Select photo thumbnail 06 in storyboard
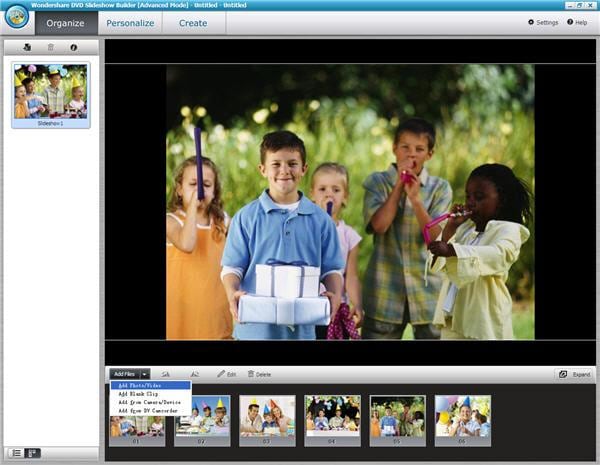Viewport: 600px width, 465px height. point(463,421)
